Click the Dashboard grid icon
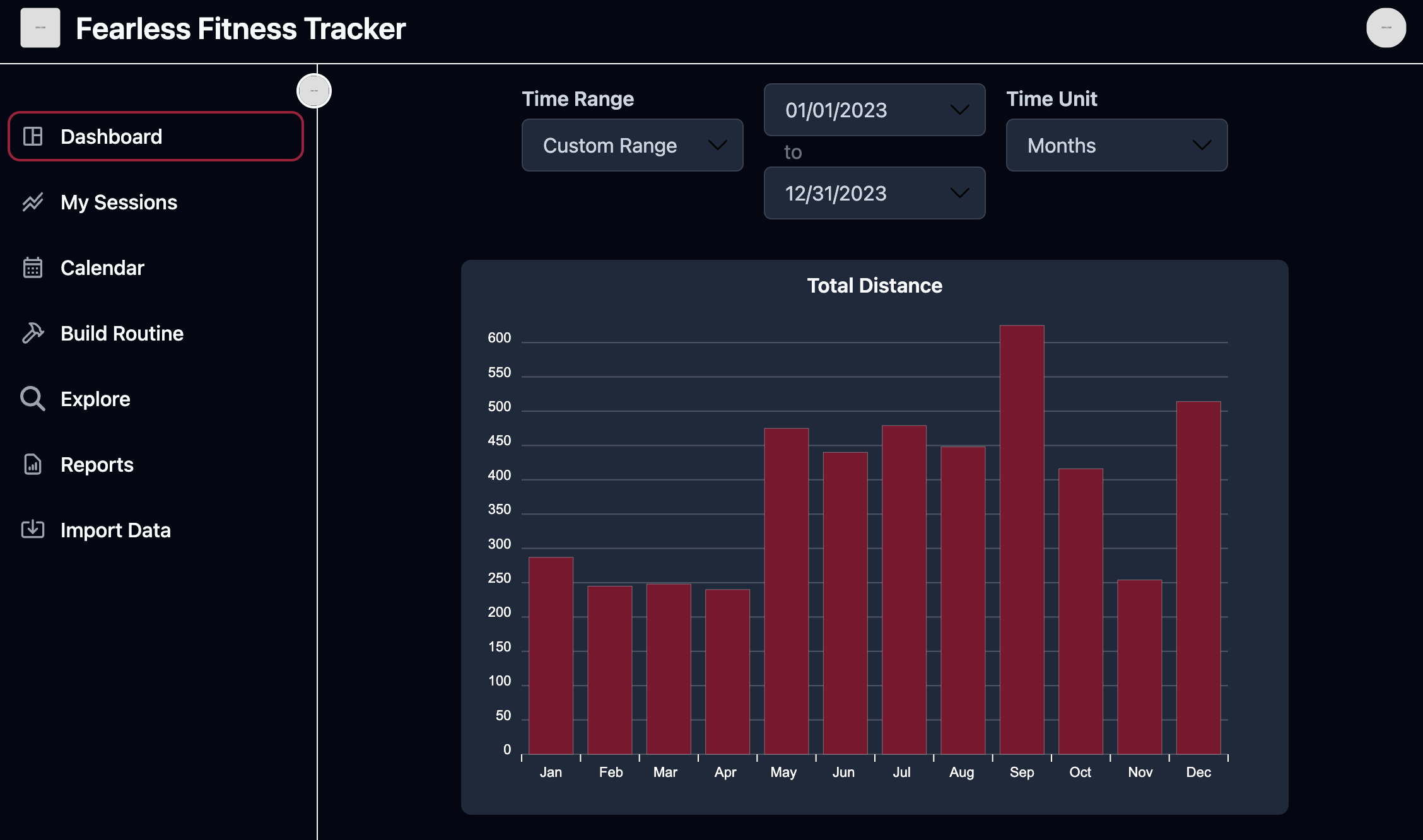This screenshot has height=840, width=1423. [33, 136]
